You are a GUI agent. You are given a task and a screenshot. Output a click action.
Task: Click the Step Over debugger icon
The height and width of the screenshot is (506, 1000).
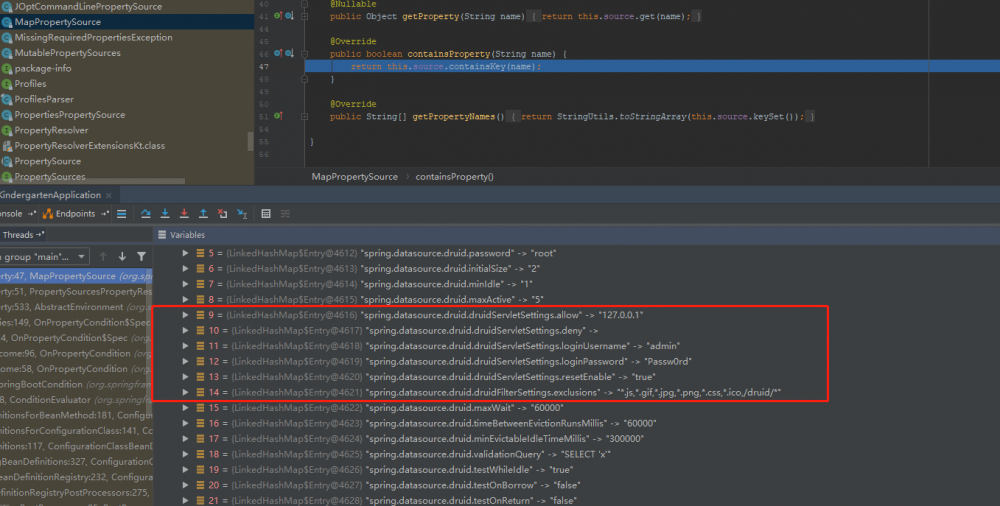click(x=145, y=213)
